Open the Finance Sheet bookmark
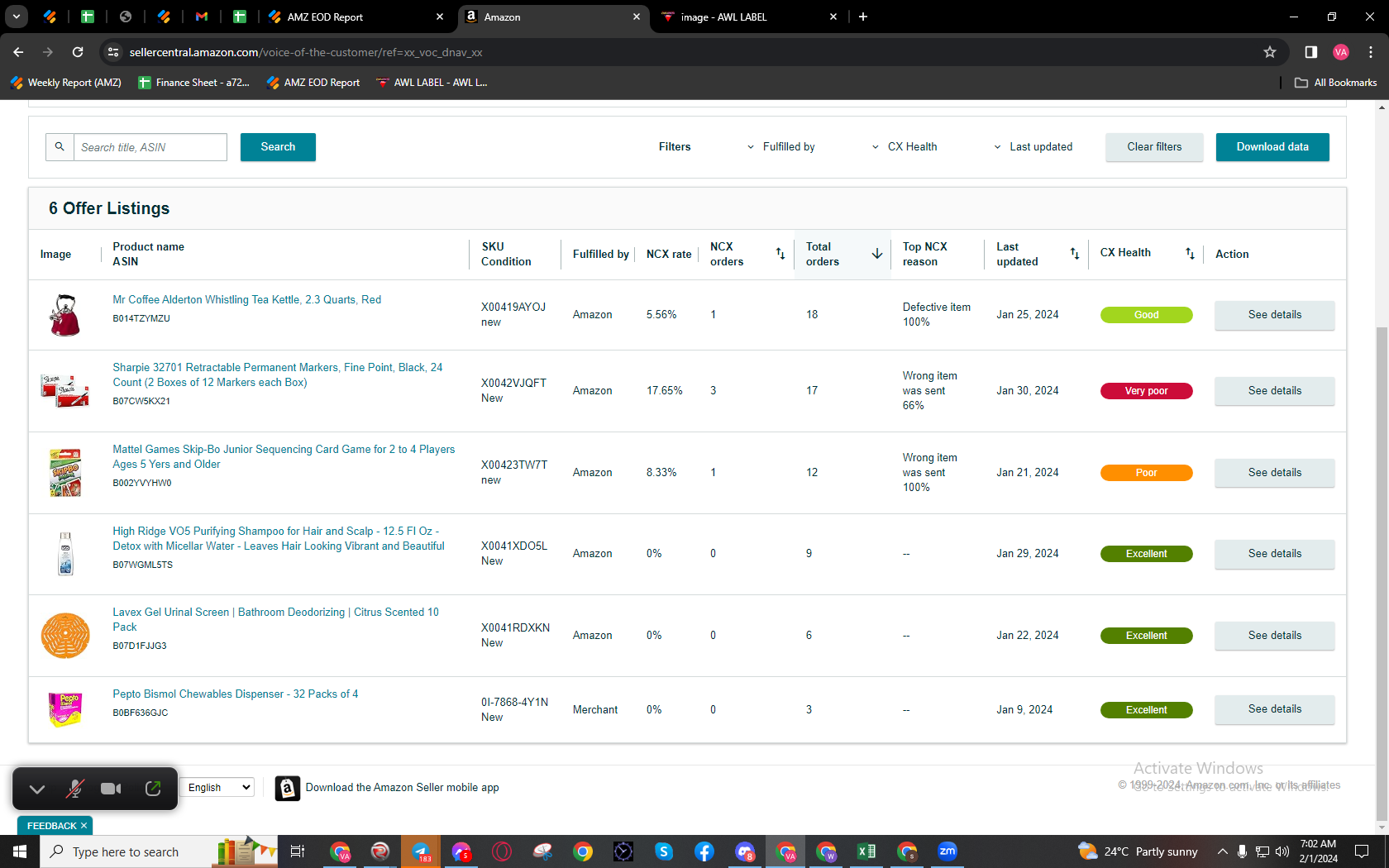The image size is (1389, 868). (194, 83)
